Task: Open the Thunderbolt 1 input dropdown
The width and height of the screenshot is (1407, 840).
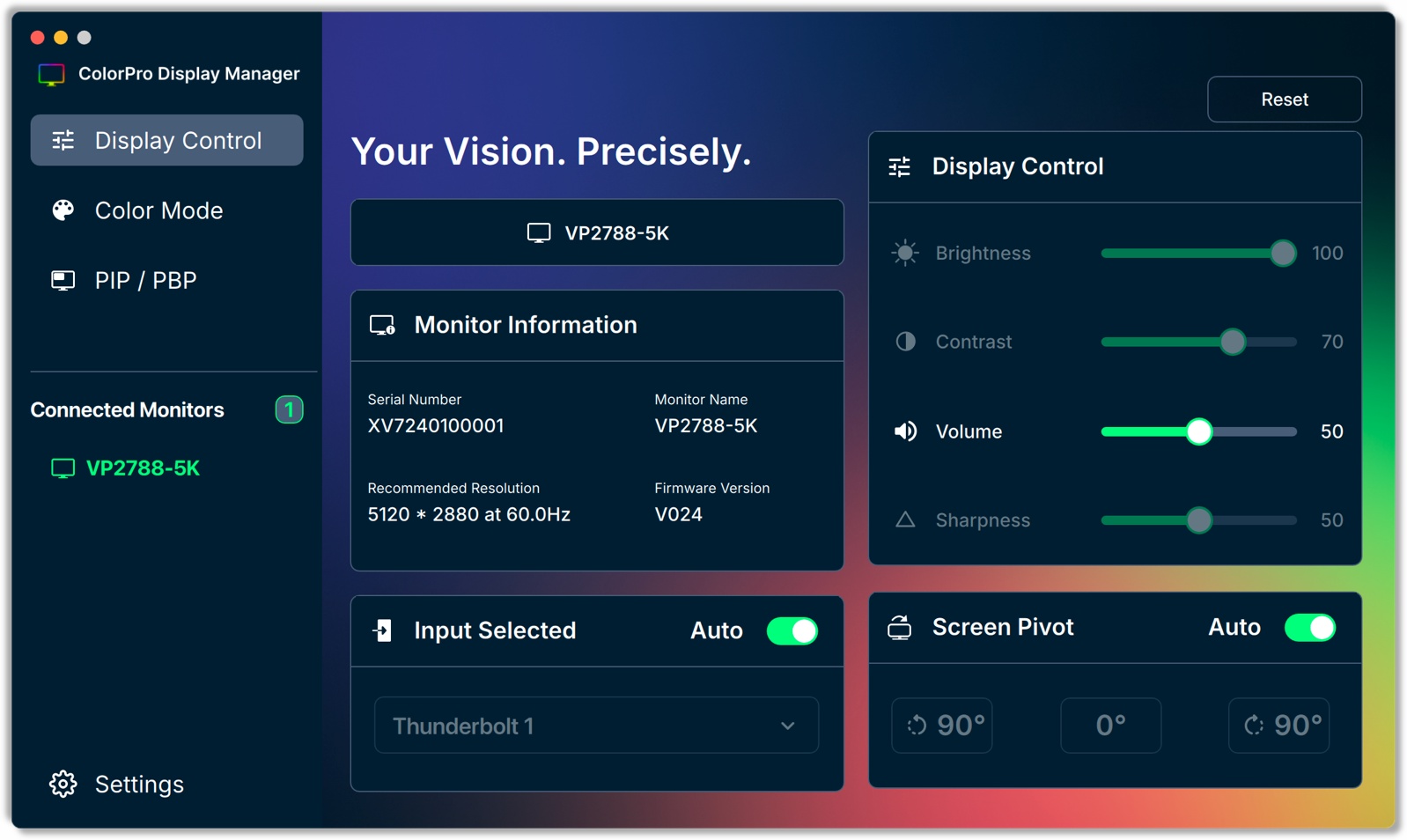Action: 596,726
